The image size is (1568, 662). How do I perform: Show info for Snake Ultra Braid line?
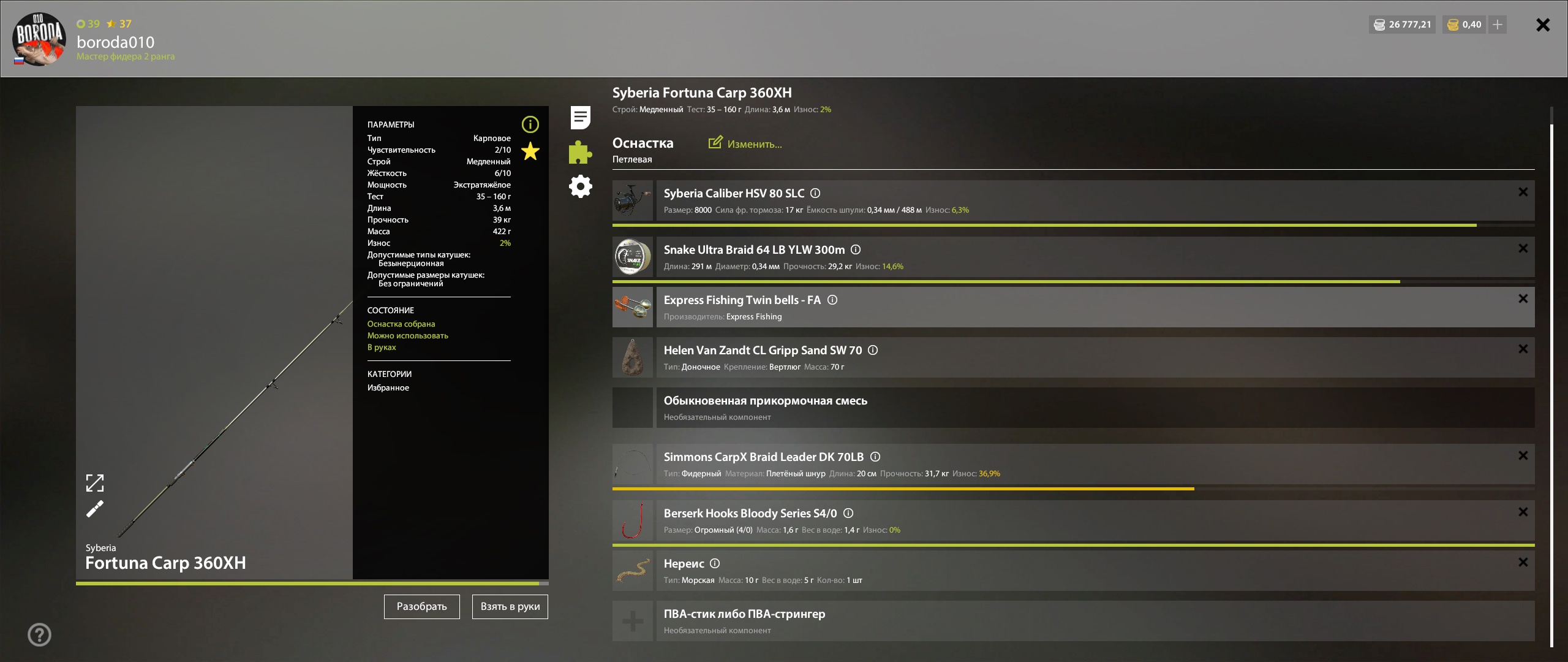pyautogui.click(x=856, y=249)
